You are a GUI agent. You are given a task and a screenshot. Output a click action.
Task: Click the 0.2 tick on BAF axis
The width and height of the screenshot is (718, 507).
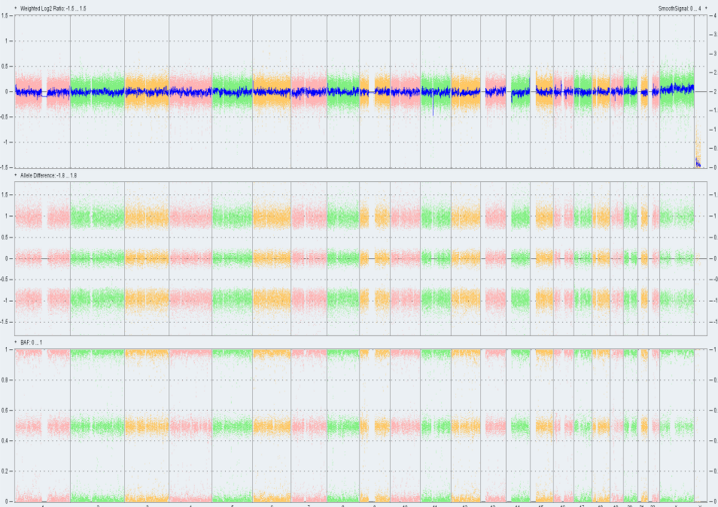coord(6,471)
